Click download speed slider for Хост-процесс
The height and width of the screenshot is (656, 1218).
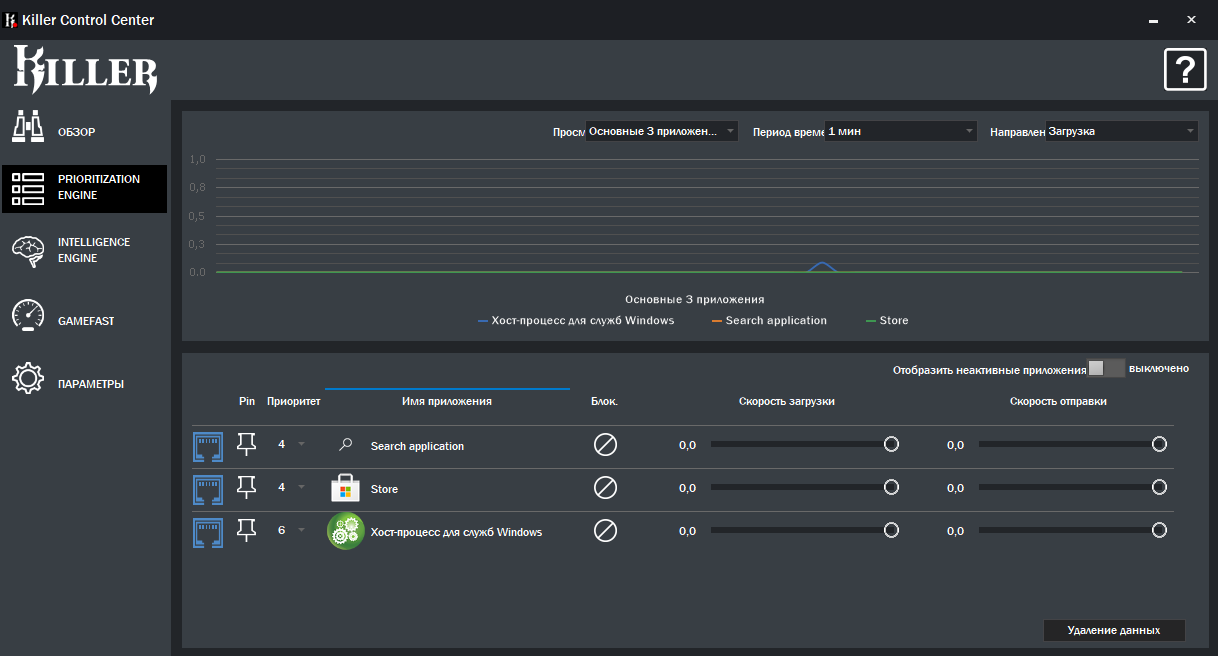click(x=804, y=530)
